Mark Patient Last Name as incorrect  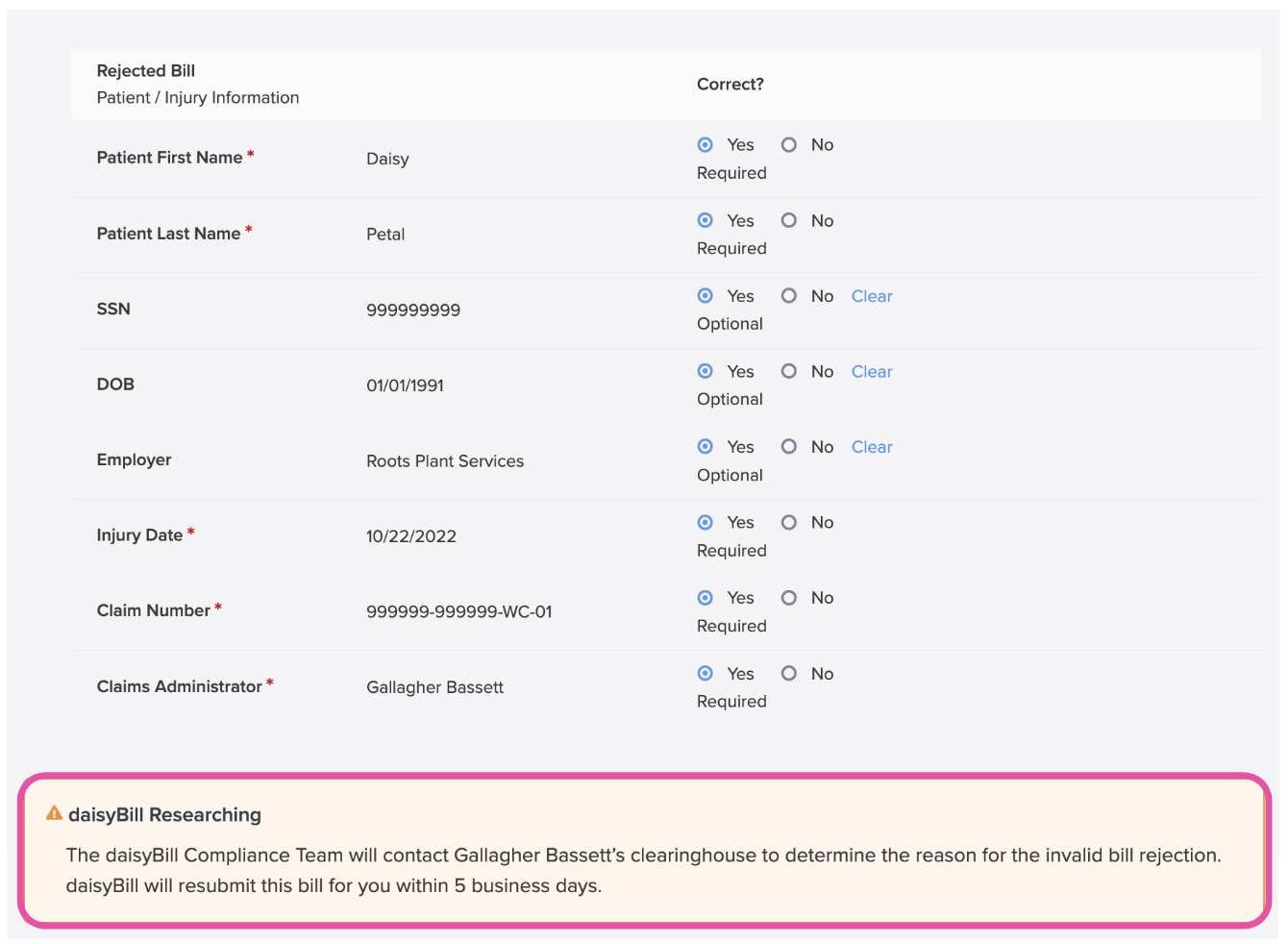(x=789, y=220)
